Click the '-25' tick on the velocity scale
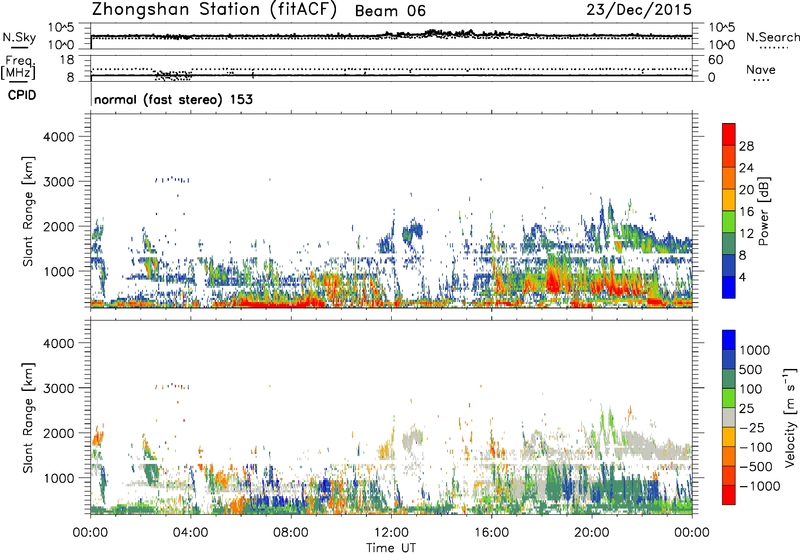 click(752, 427)
